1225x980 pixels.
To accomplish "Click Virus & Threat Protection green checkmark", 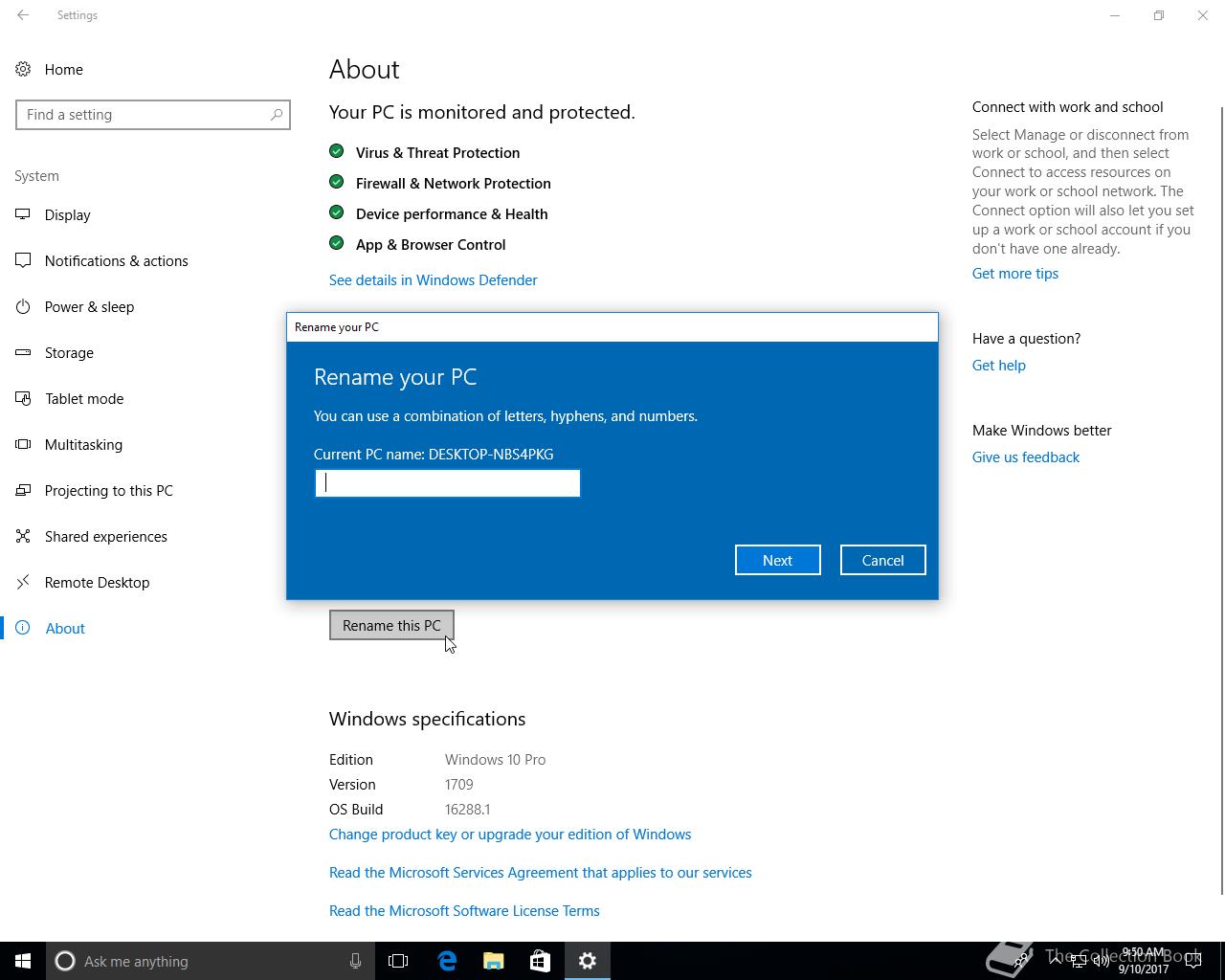I will (336, 151).
